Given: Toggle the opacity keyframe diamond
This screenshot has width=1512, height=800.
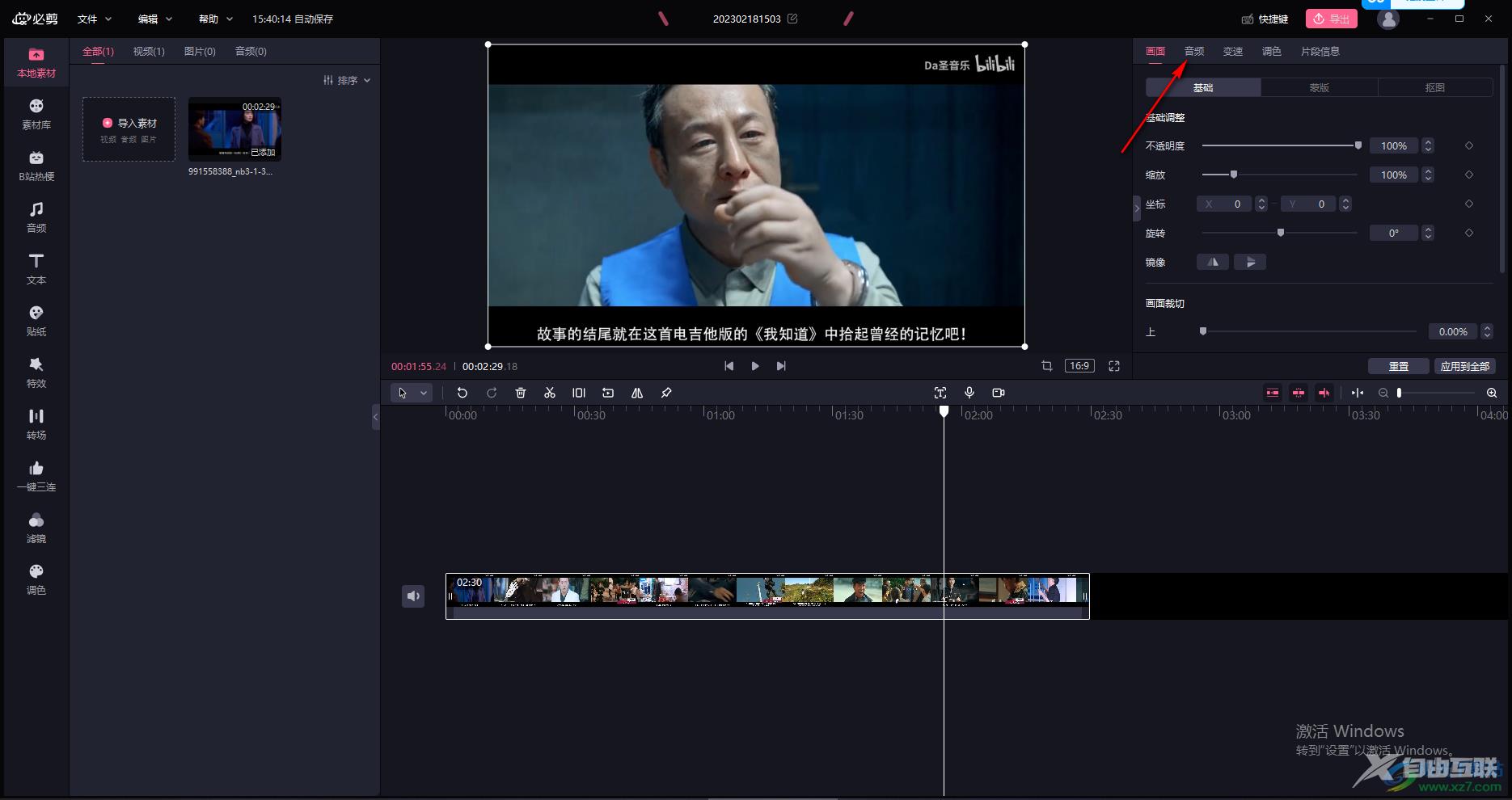Looking at the screenshot, I should (x=1469, y=145).
